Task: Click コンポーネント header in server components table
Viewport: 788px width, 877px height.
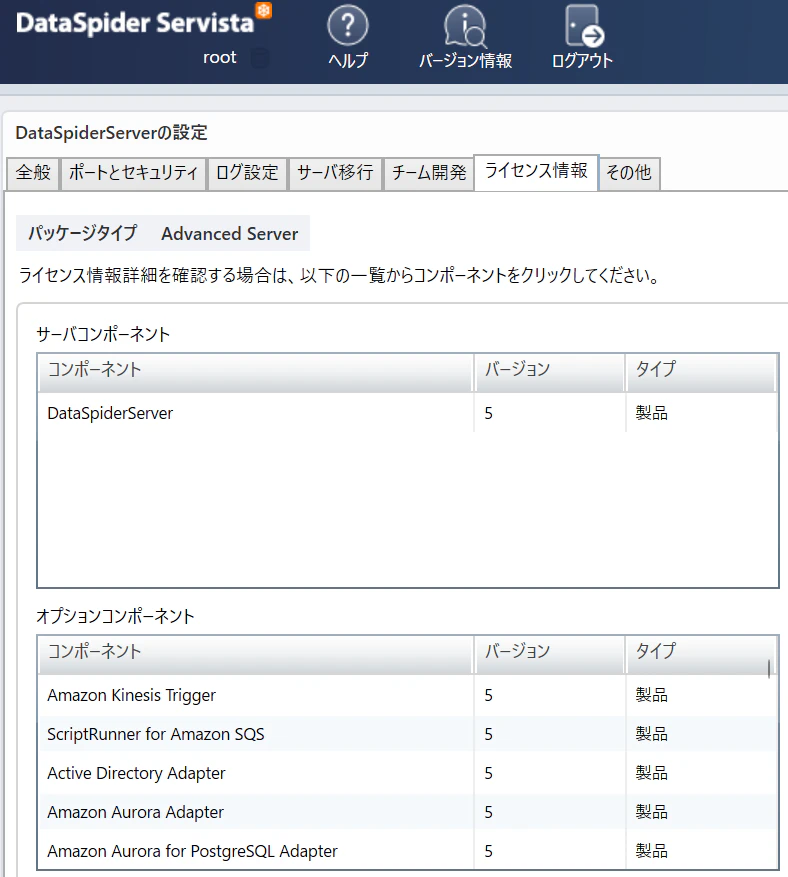Action: pyautogui.click(x=256, y=372)
